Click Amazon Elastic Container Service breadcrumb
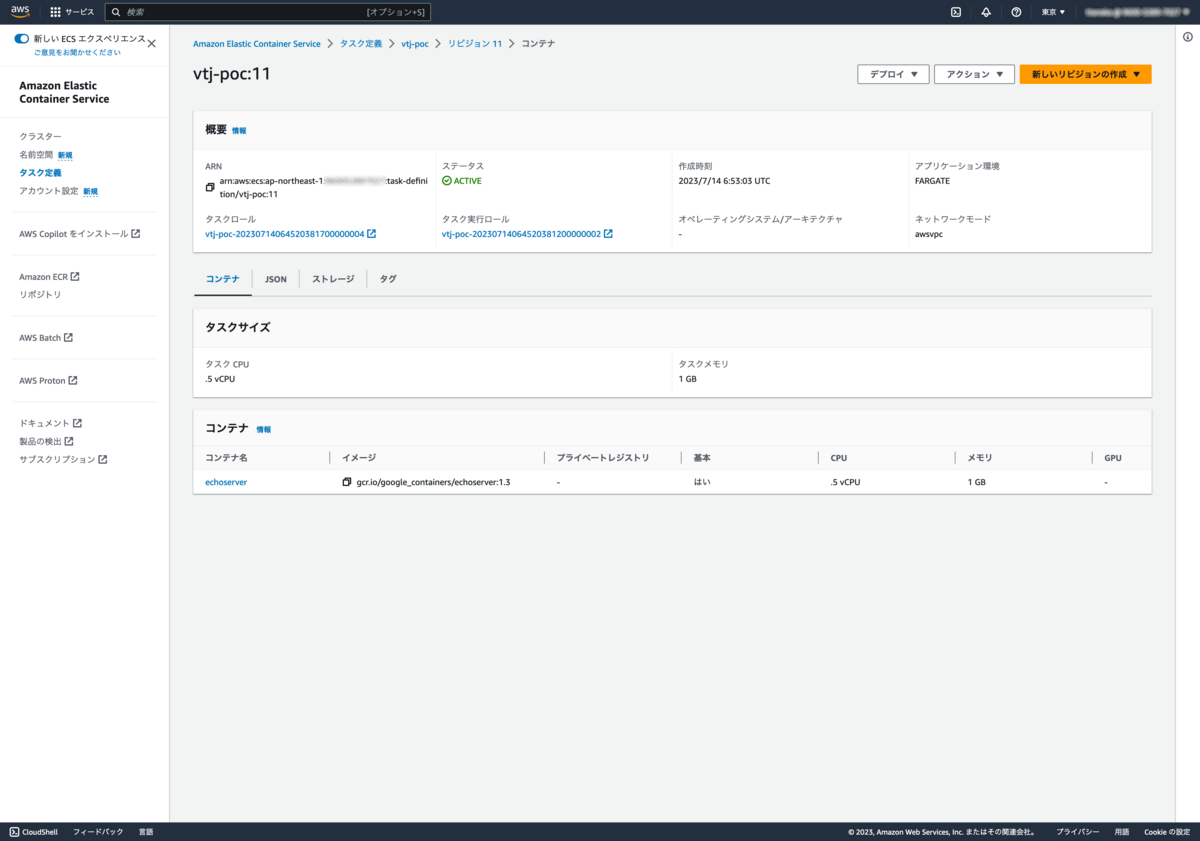 (x=257, y=44)
